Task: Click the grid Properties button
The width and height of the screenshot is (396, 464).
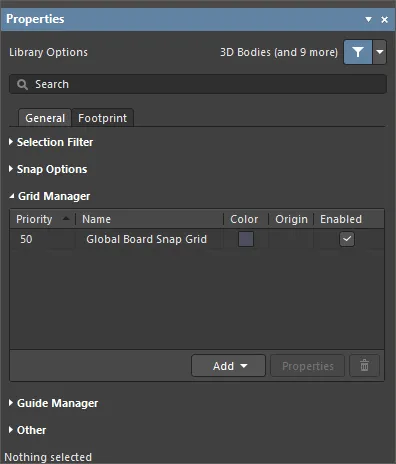Action: (x=308, y=366)
